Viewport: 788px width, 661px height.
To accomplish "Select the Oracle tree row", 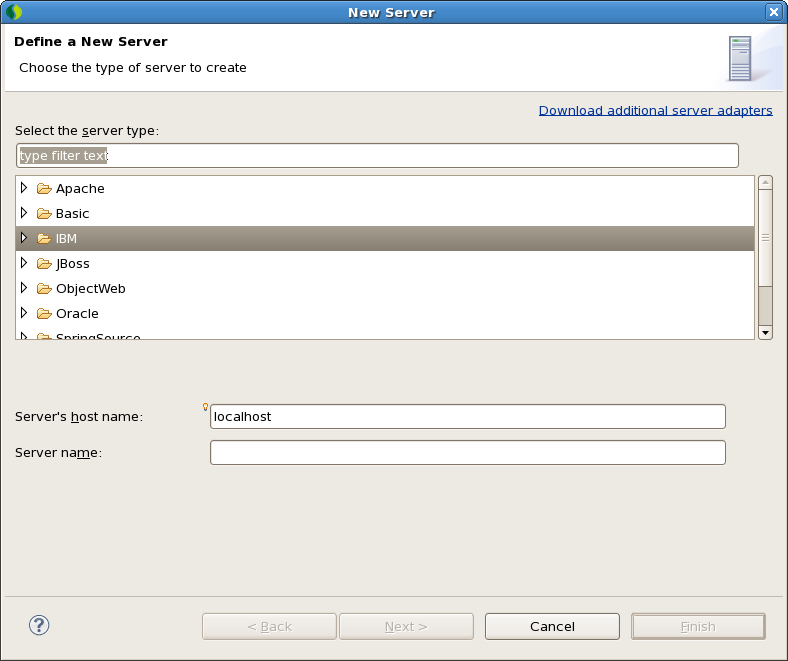I will pos(385,314).
